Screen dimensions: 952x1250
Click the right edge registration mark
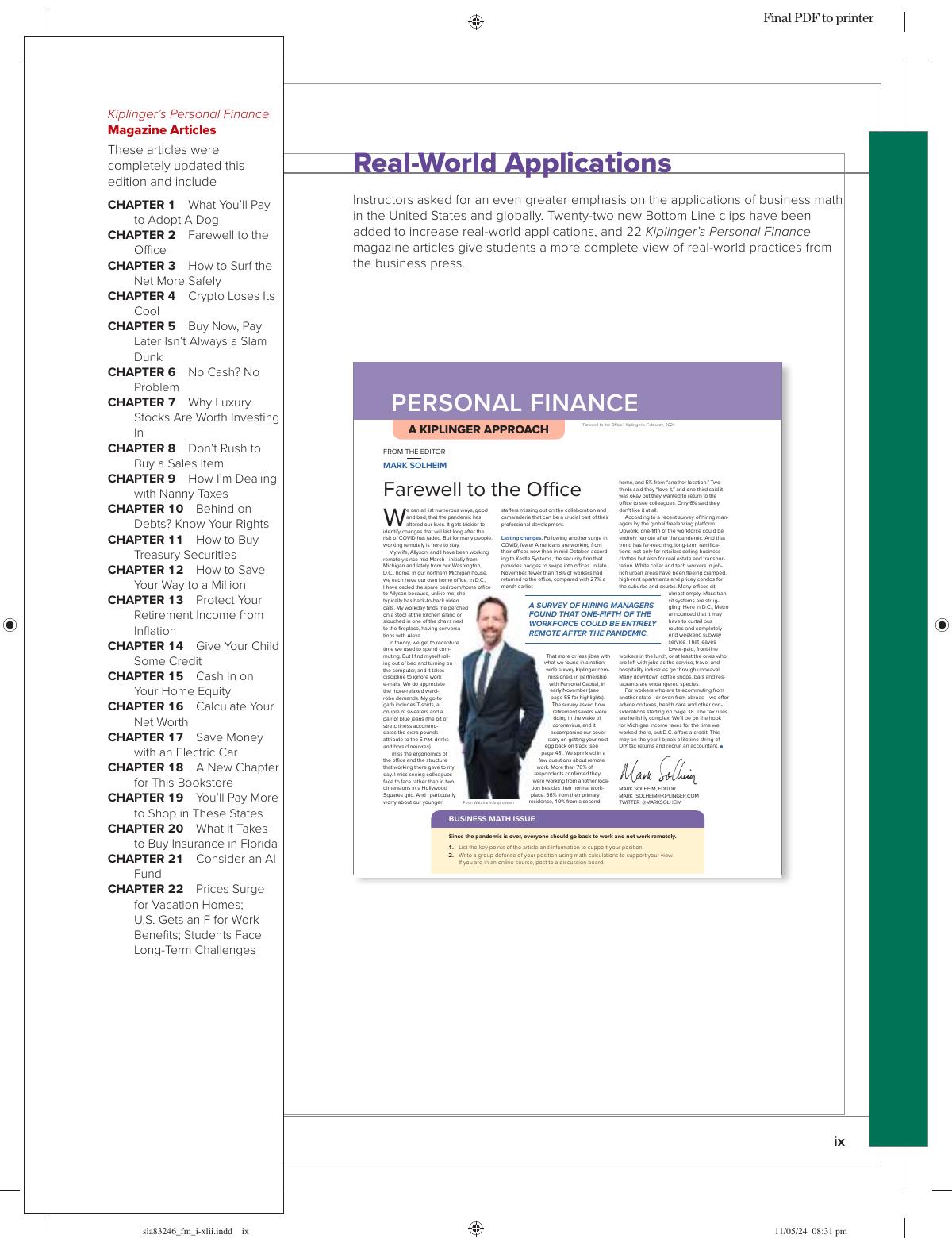tap(942, 625)
